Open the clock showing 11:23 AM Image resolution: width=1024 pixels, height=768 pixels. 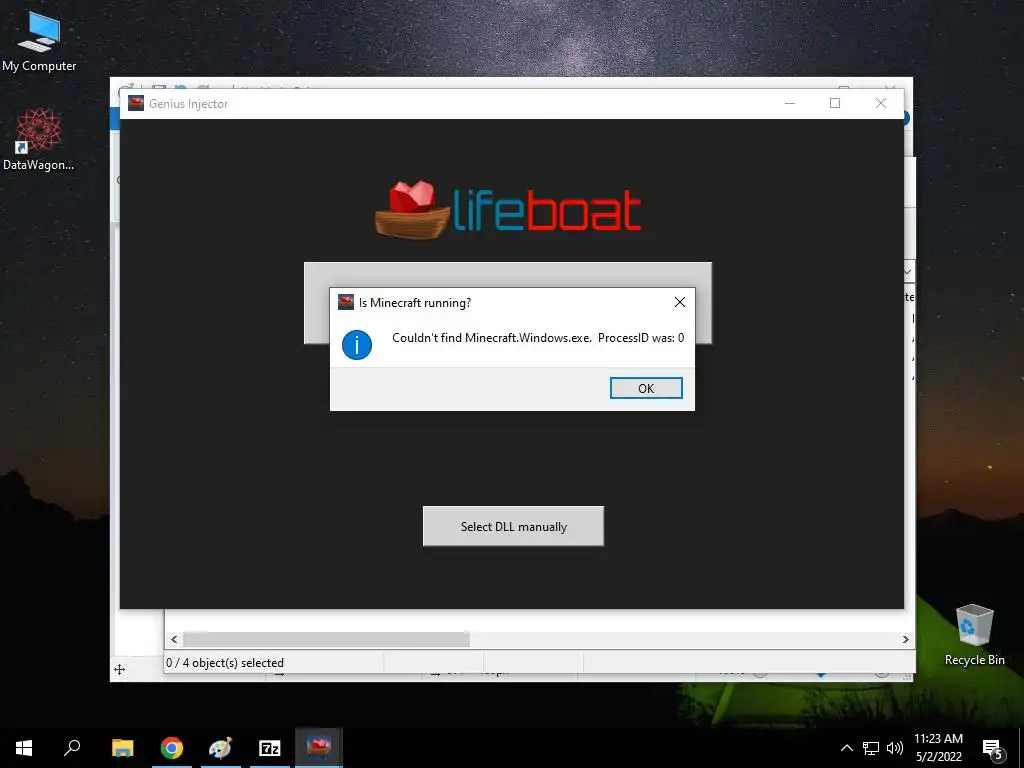(938, 748)
